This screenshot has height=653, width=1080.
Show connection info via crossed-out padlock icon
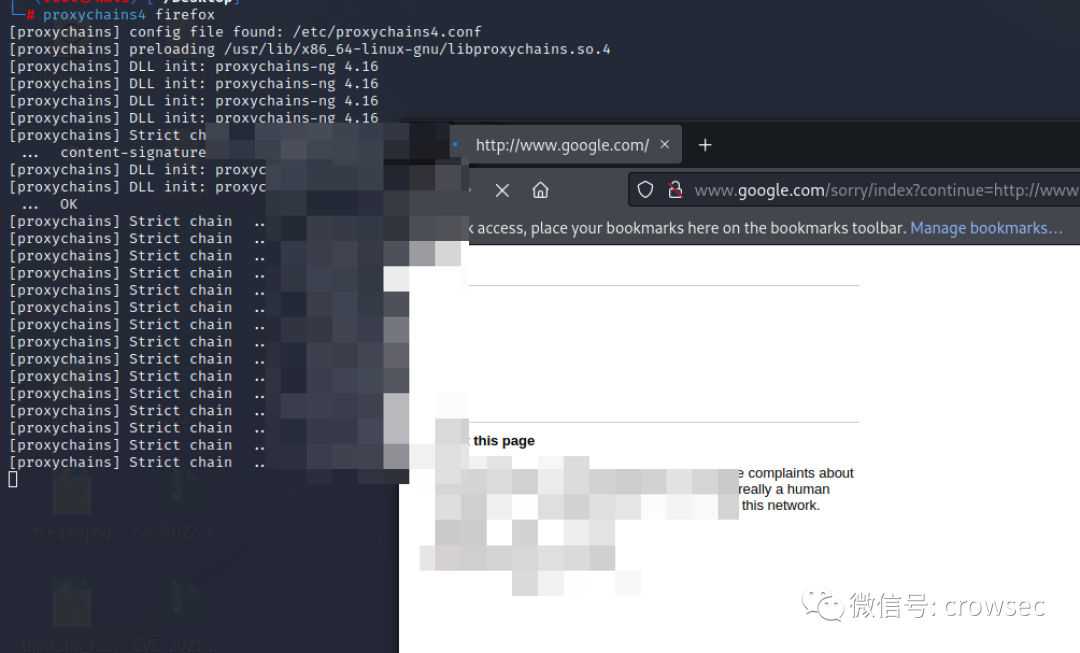(676, 190)
